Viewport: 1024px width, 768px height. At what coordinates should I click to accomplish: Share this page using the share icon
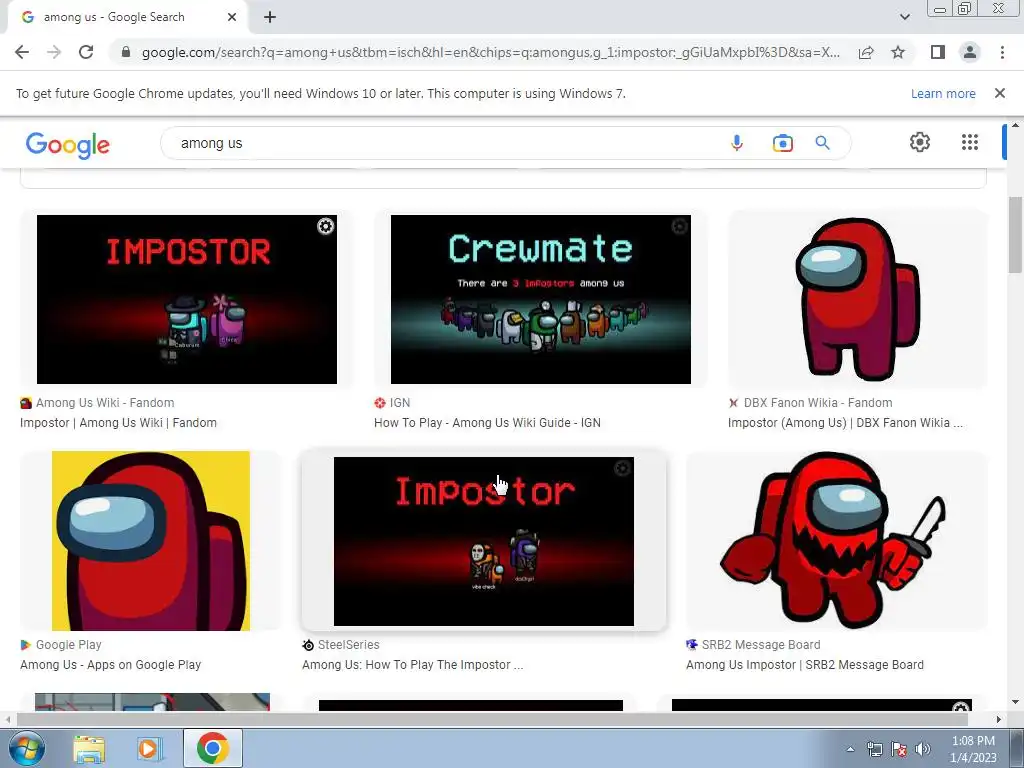[x=866, y=52]
